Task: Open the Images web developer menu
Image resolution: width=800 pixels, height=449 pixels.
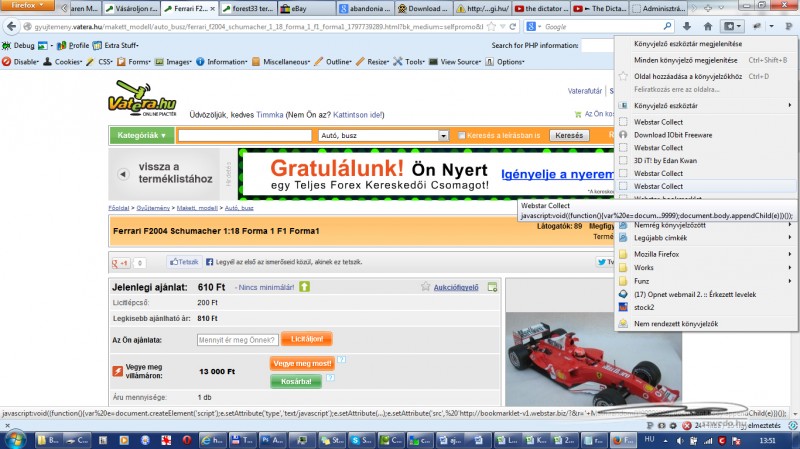Action: (x=173, y=62)
